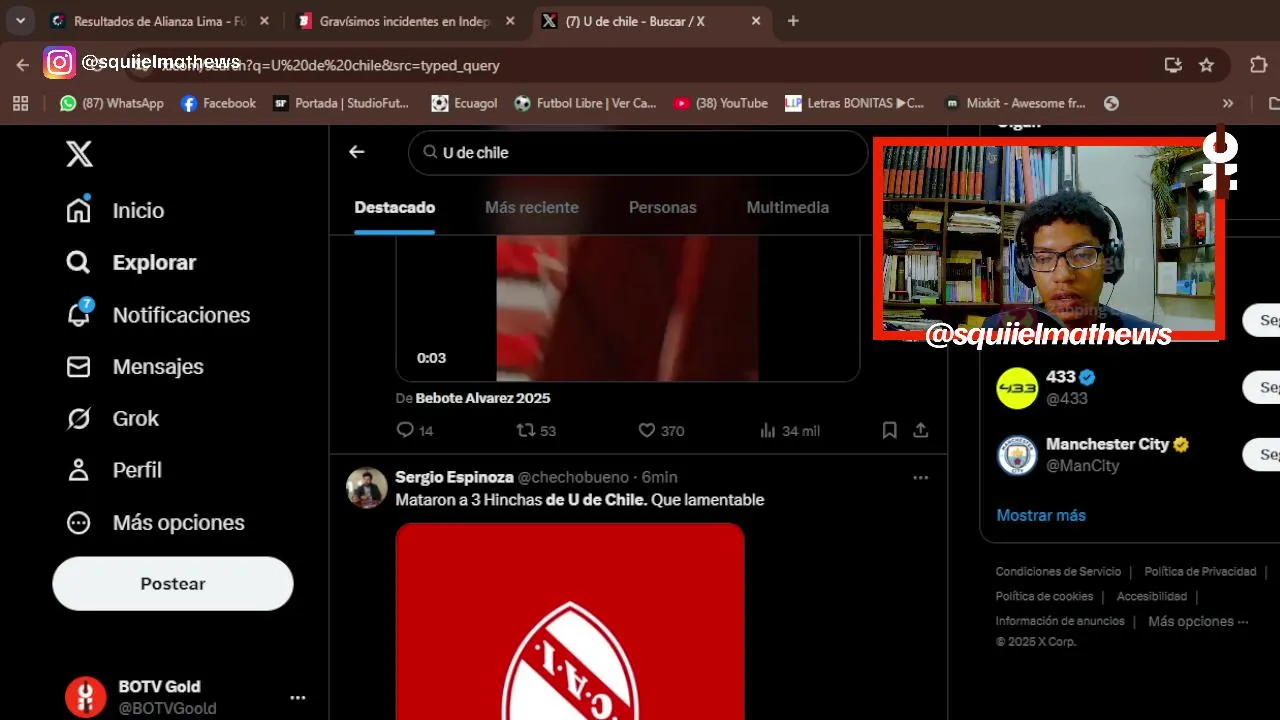Open browser extensions puzzle icon
1280x720 pixels.
pyautogui.click(x=1258, y=65)
